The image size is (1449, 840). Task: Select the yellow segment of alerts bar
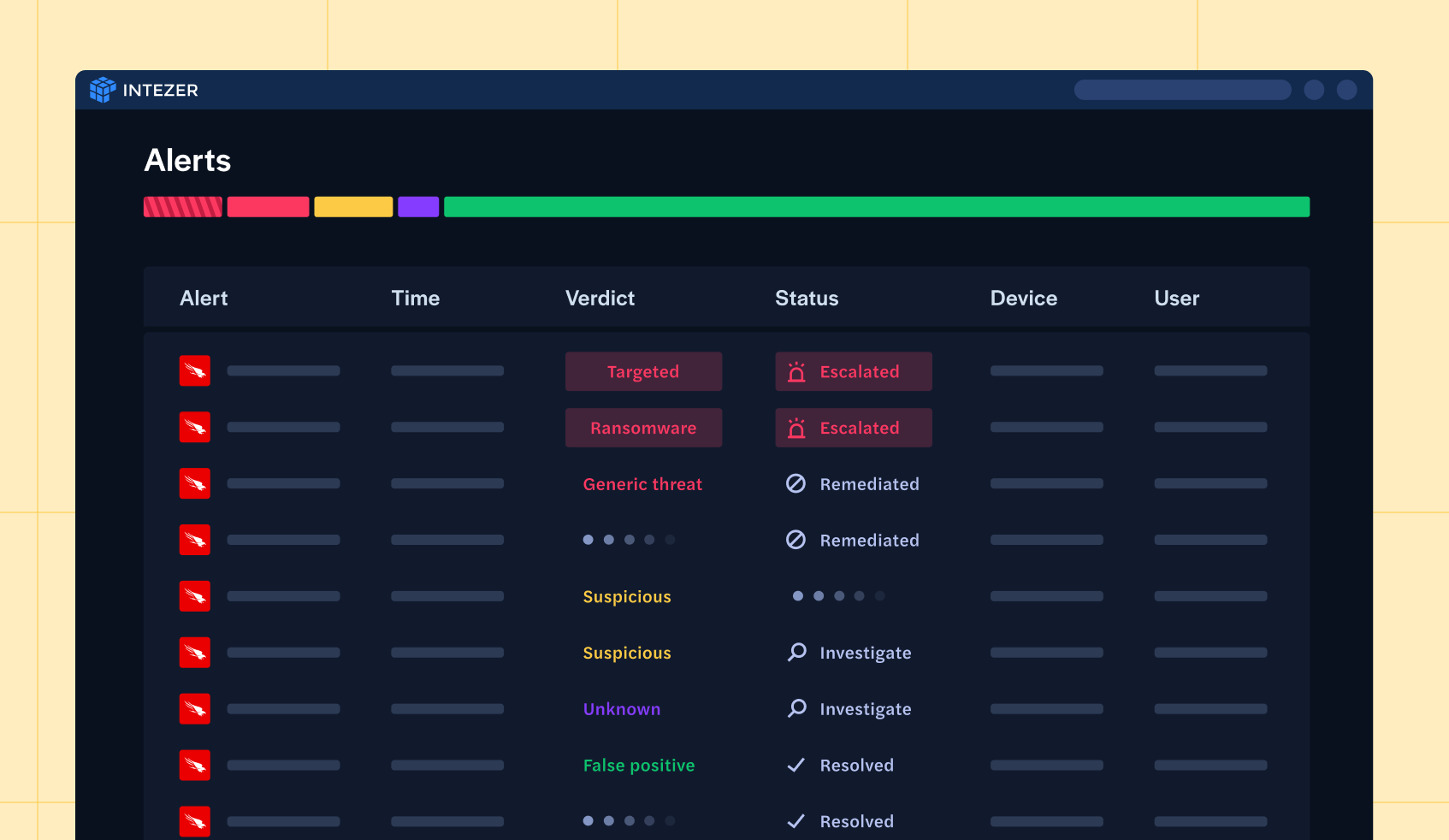pyautogui.click(x=353, y=207)
